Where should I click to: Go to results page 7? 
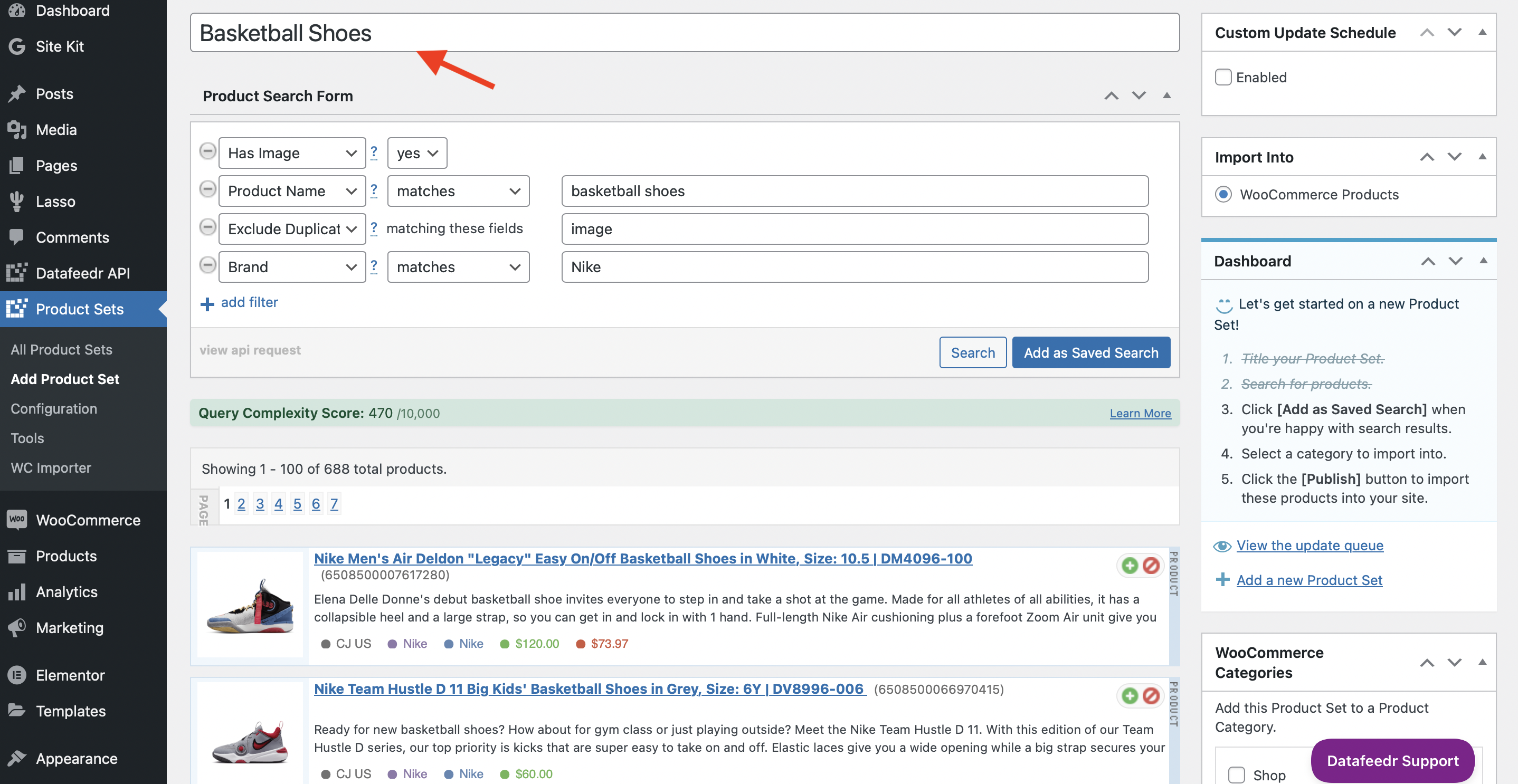(x=334, y=504)
